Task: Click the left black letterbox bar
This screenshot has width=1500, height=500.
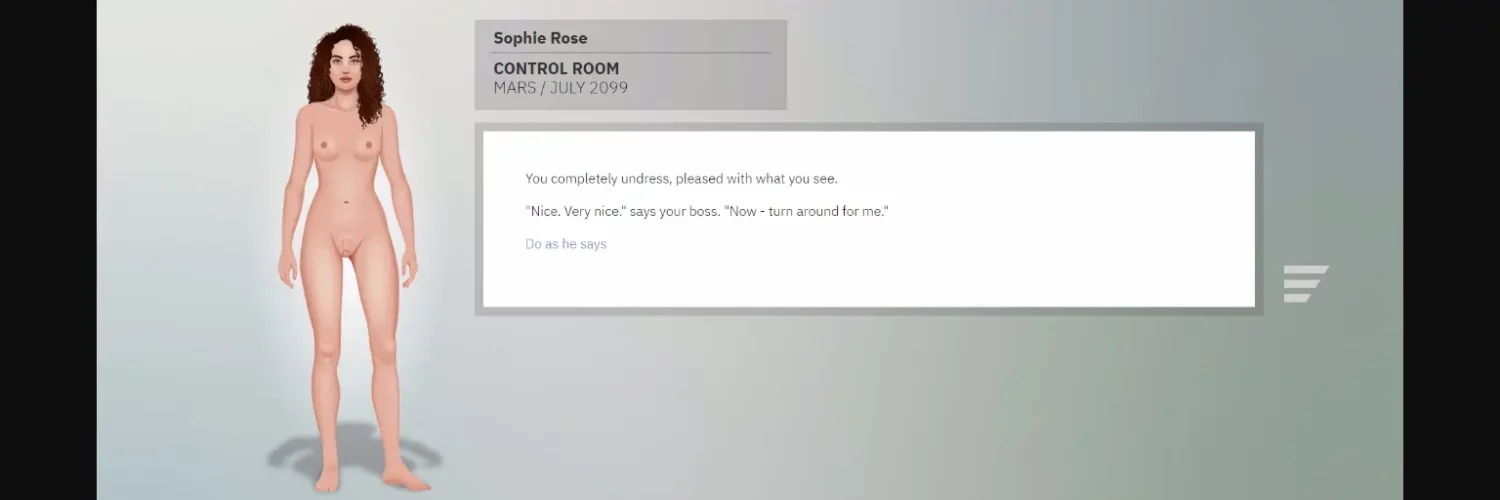Action: pos(48,250)
